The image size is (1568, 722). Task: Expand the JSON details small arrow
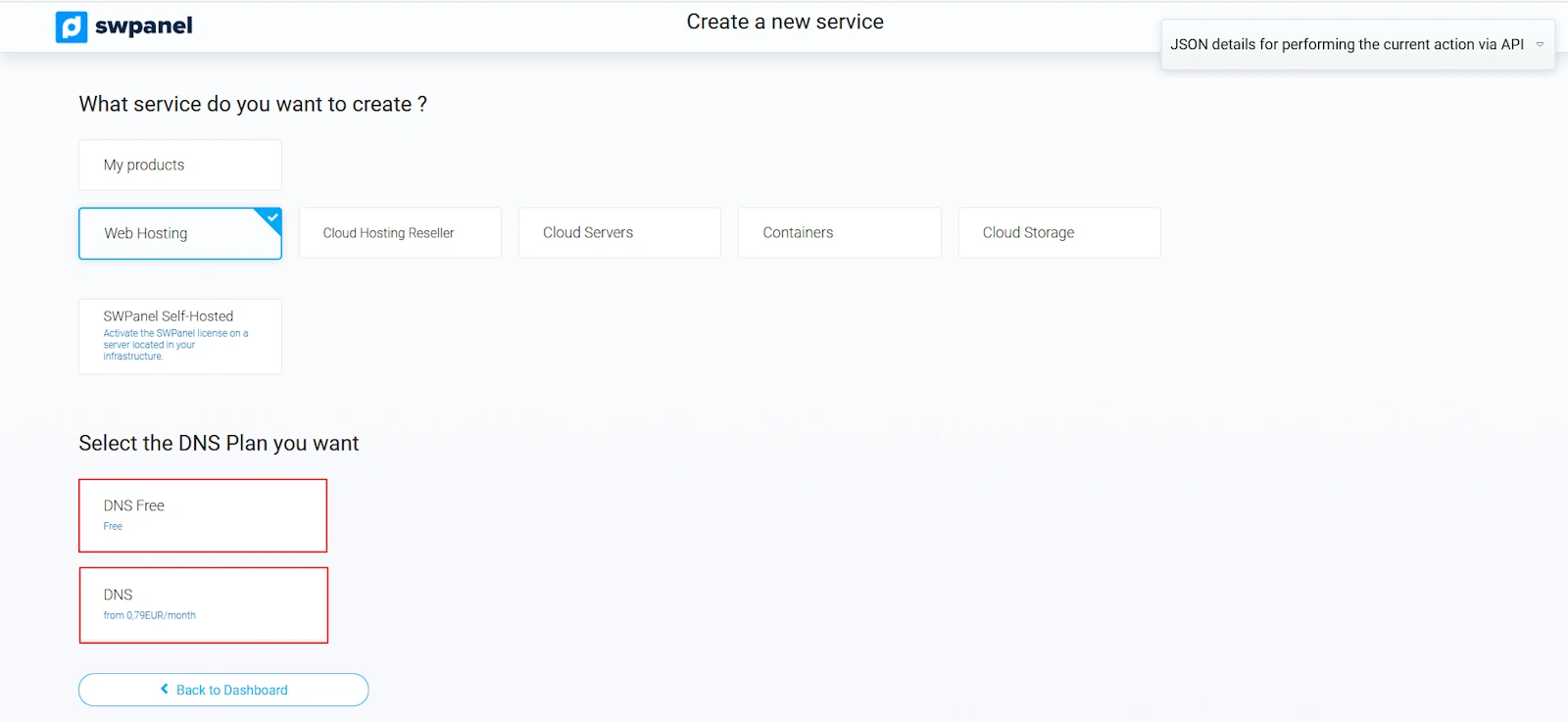pyautogui.click(x=1540, y=44)
